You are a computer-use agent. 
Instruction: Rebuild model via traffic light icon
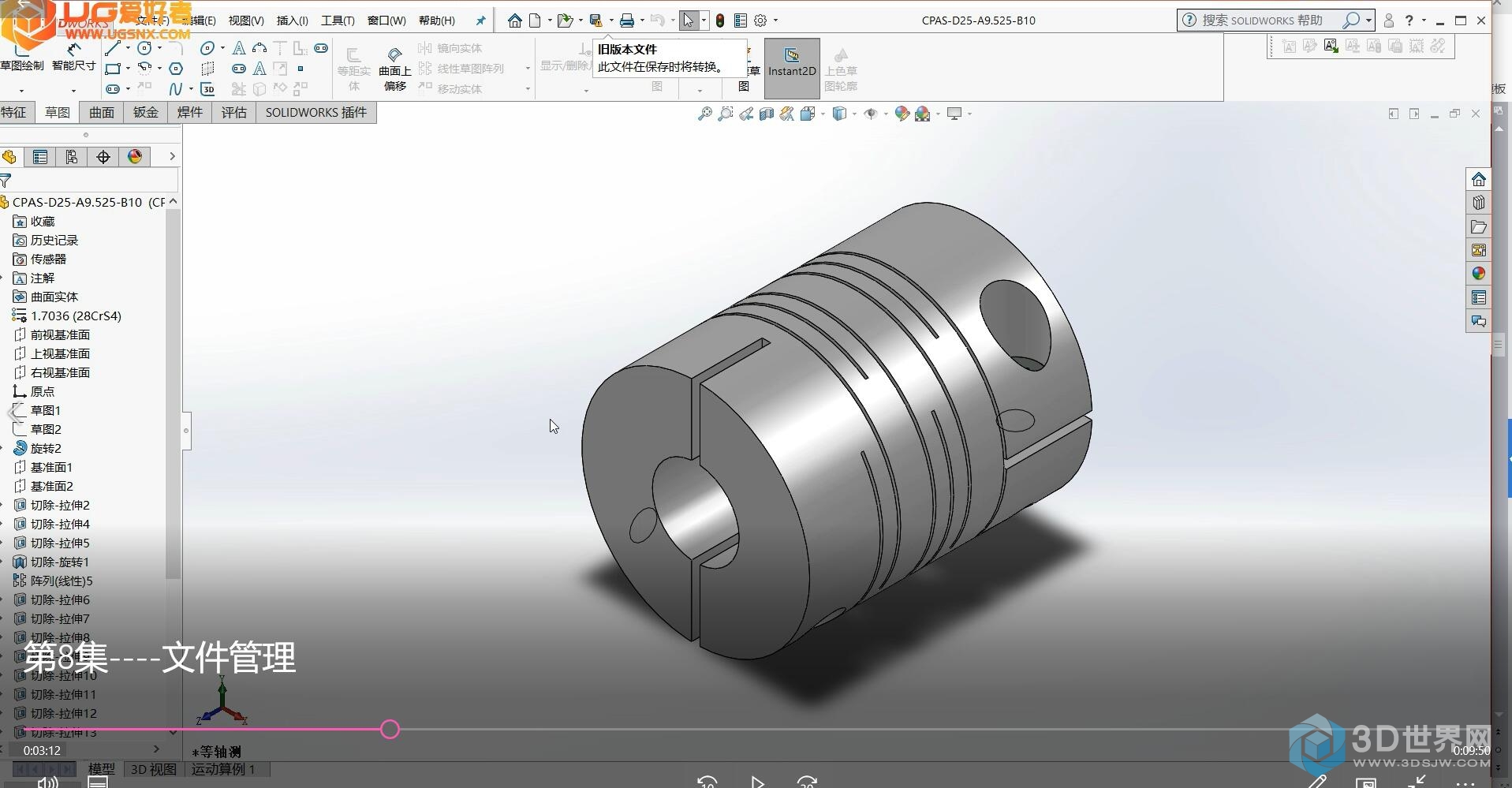(720, 21)
